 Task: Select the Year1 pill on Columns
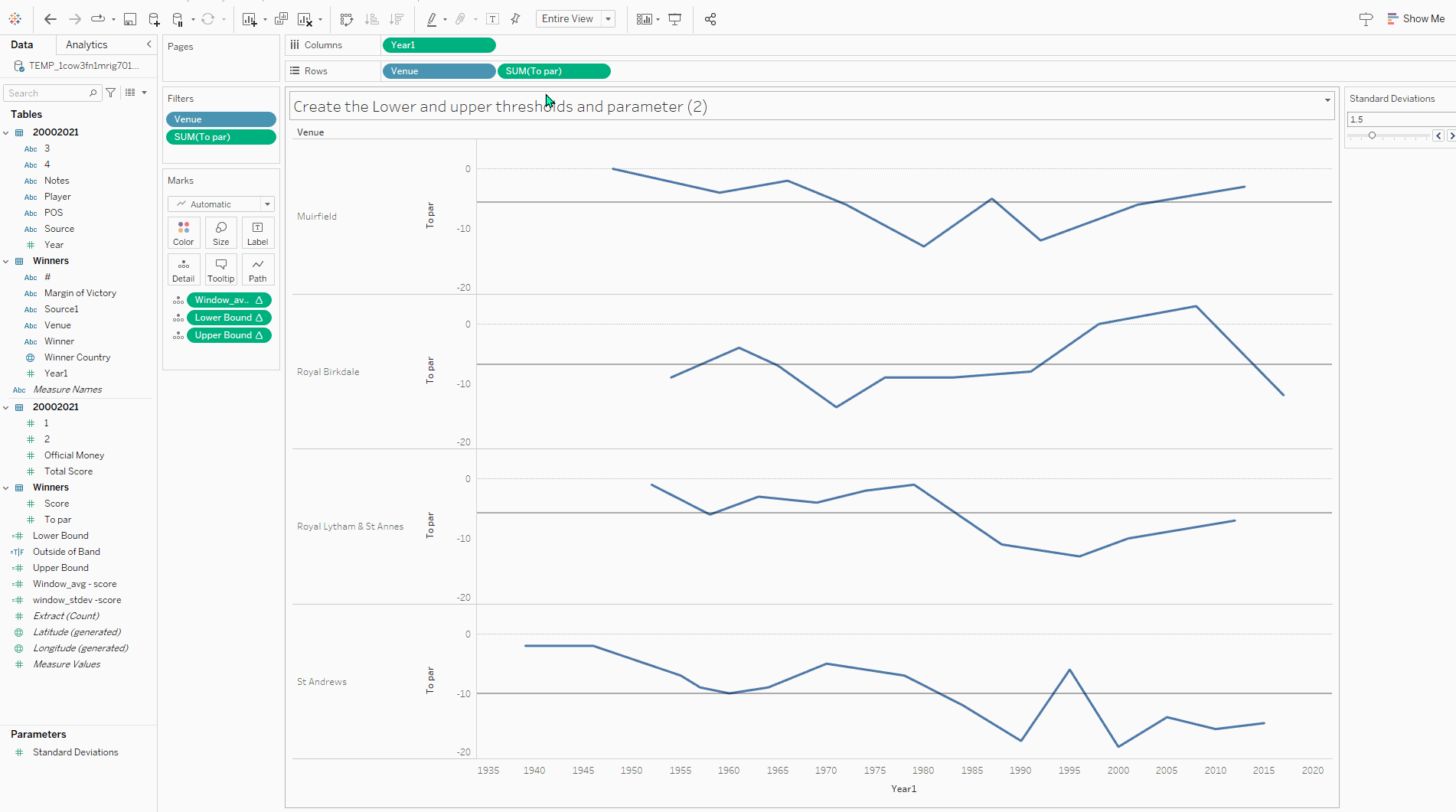coord(439,45)
